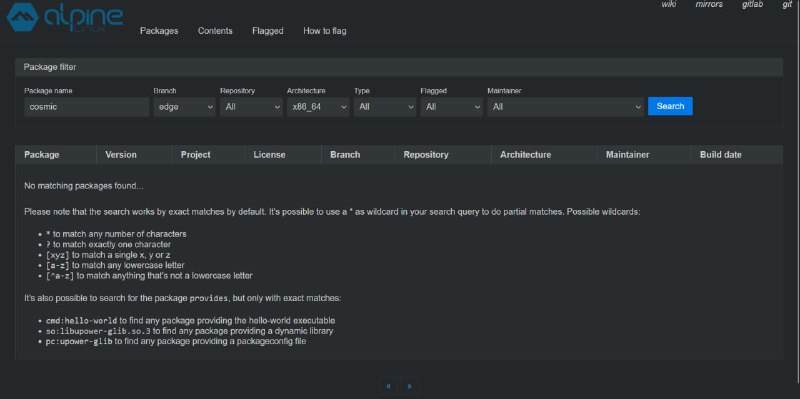Image resolution: width=800 pixels, height=399 pixels.
Task: Go to previous page arrow
Action: point(388,386)
